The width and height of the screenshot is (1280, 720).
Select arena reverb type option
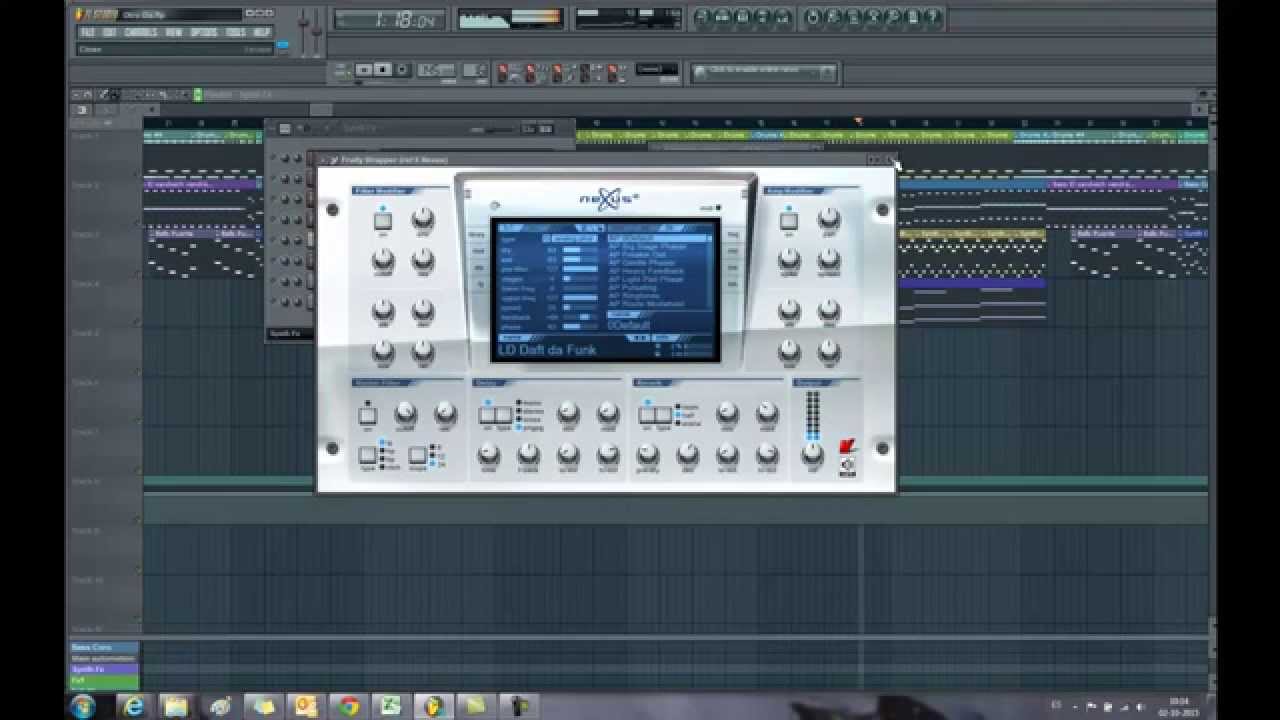tap(687, 423)
